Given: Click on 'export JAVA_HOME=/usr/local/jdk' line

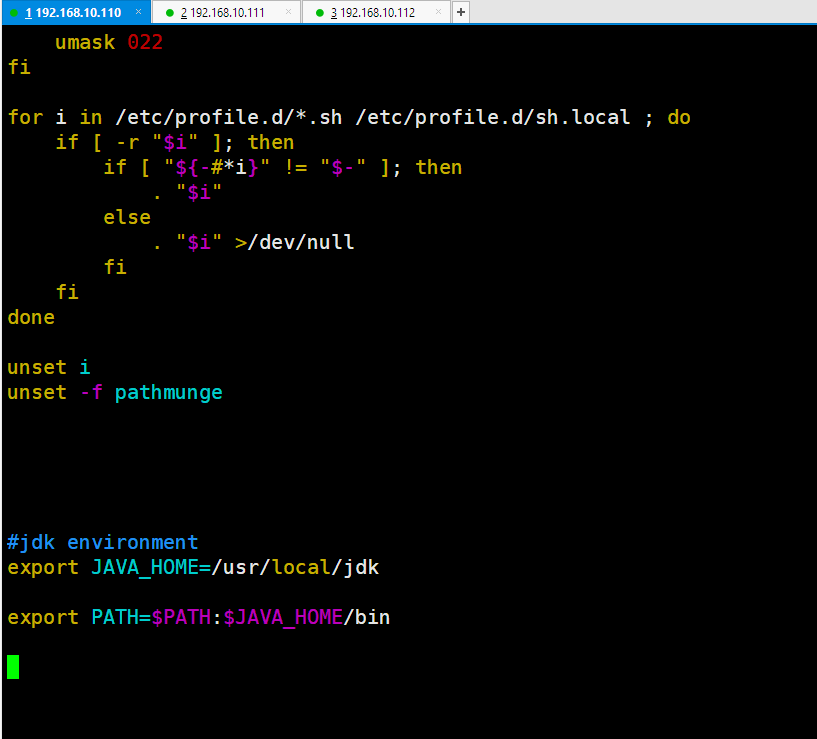Looking at the screenshot, I should 193,568.
